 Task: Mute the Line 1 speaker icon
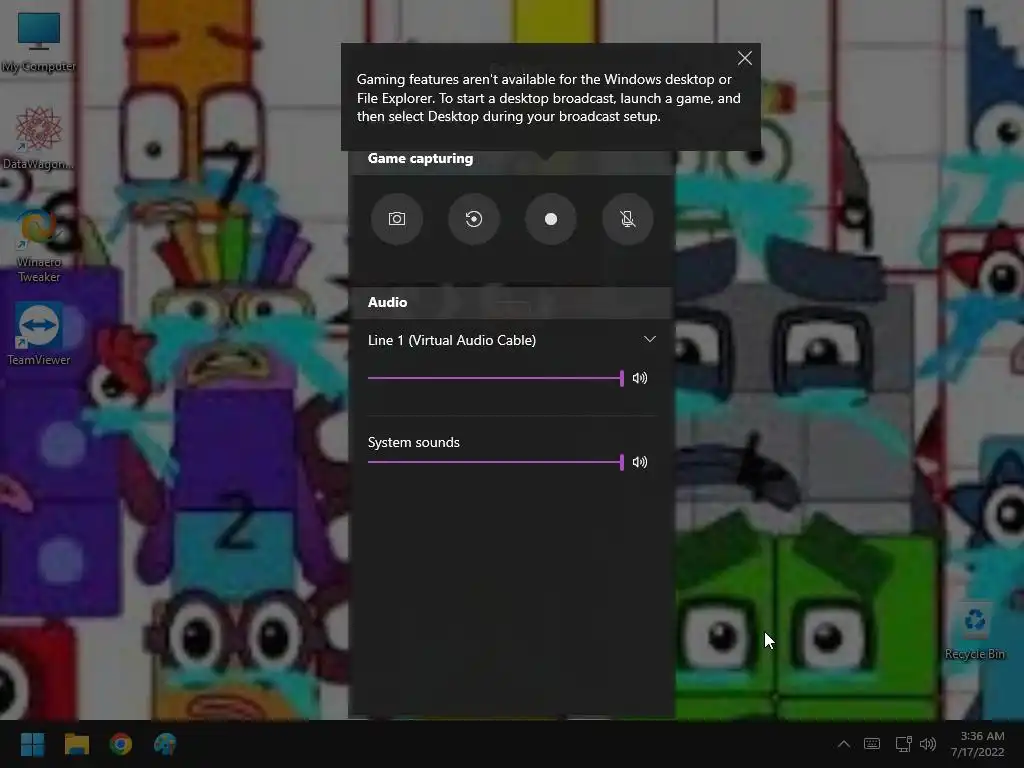(640, 378)
